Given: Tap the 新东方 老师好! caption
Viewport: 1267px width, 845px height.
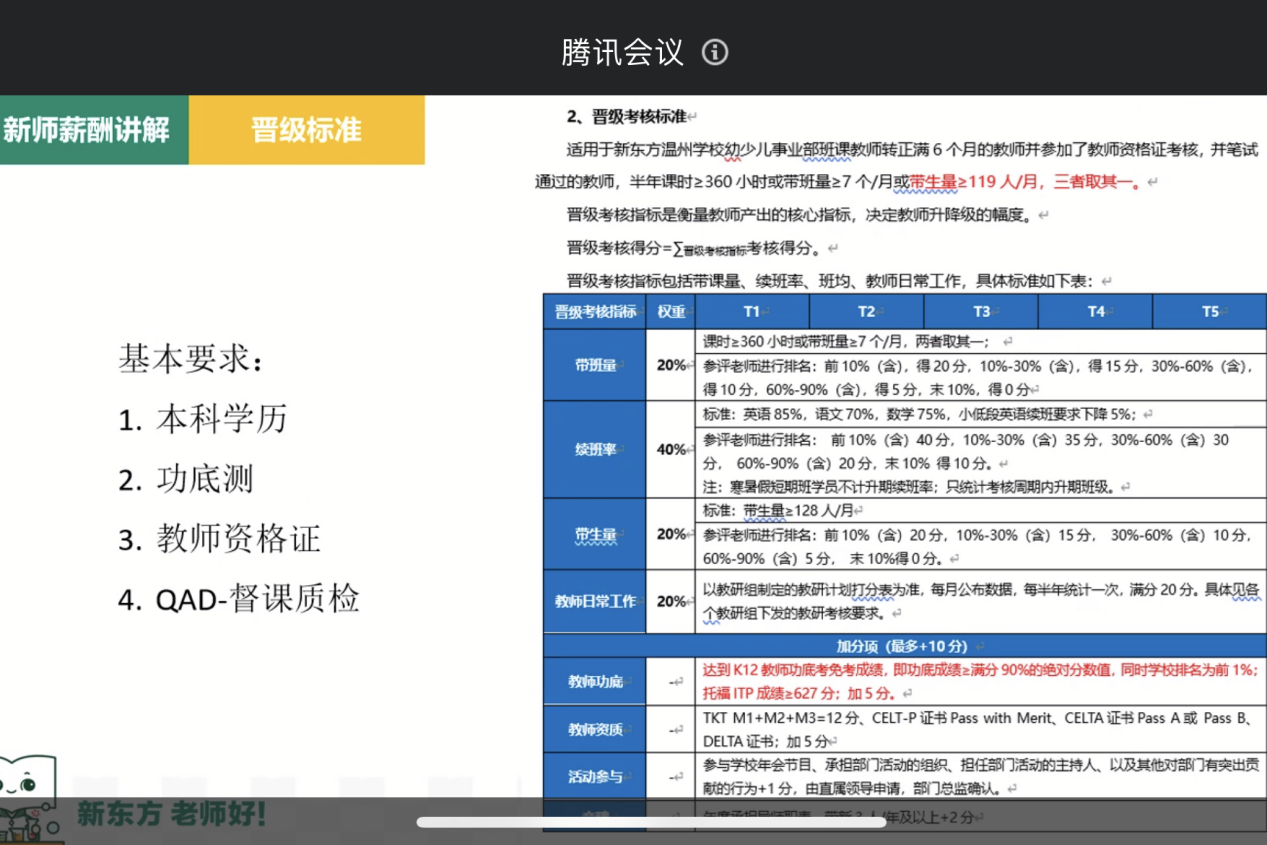Looking at the screenshot, I should [172, 813].
